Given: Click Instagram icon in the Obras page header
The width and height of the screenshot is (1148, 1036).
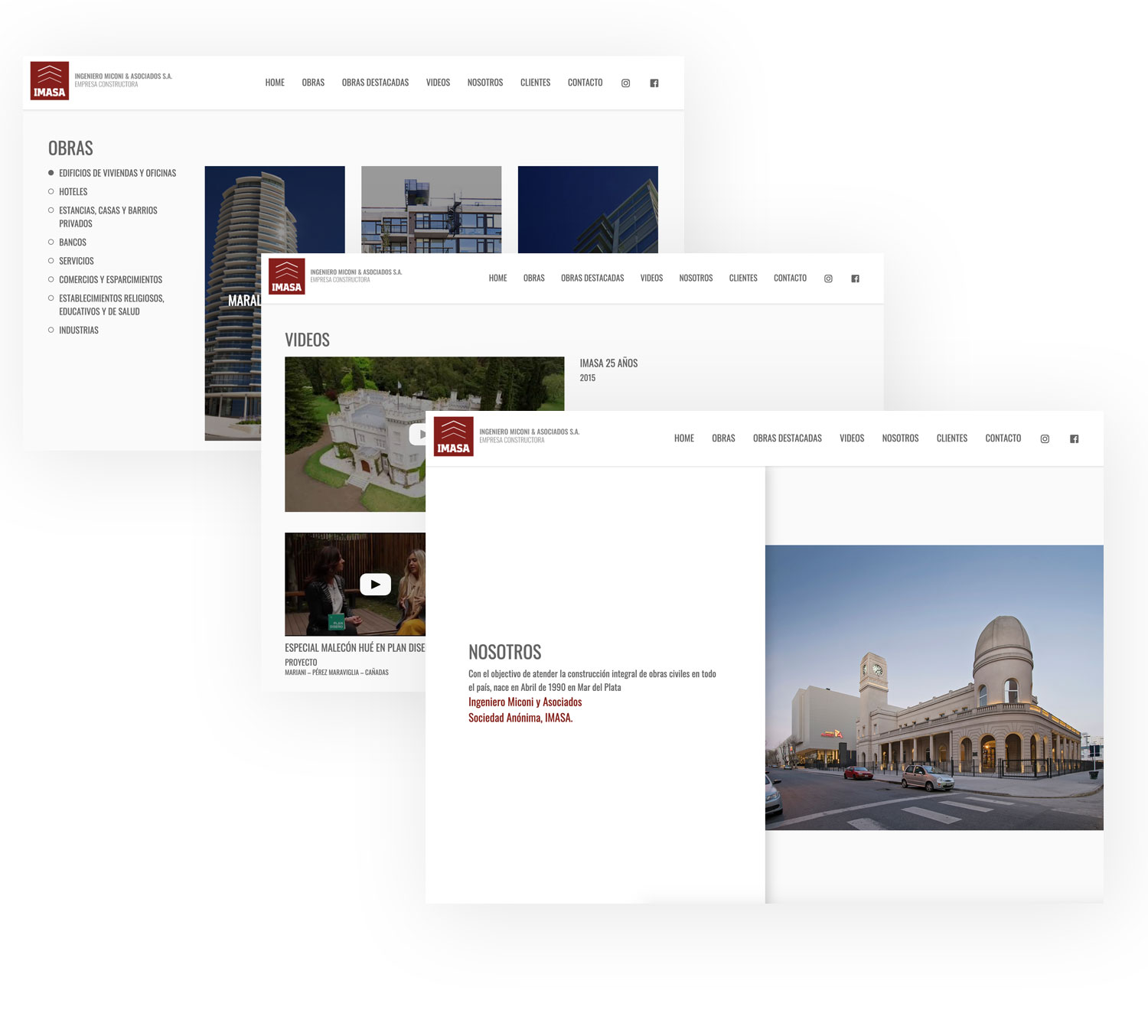Looking at the screenshot, I should click(625, 83).
